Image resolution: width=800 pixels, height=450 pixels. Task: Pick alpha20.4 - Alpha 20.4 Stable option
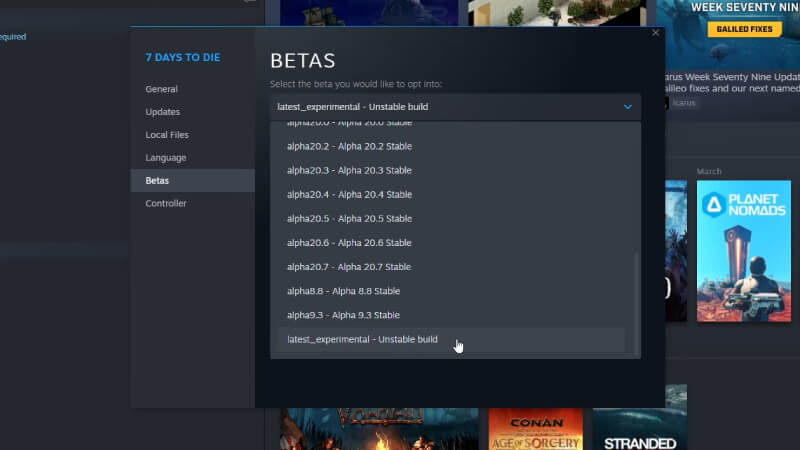coord(349,195)
